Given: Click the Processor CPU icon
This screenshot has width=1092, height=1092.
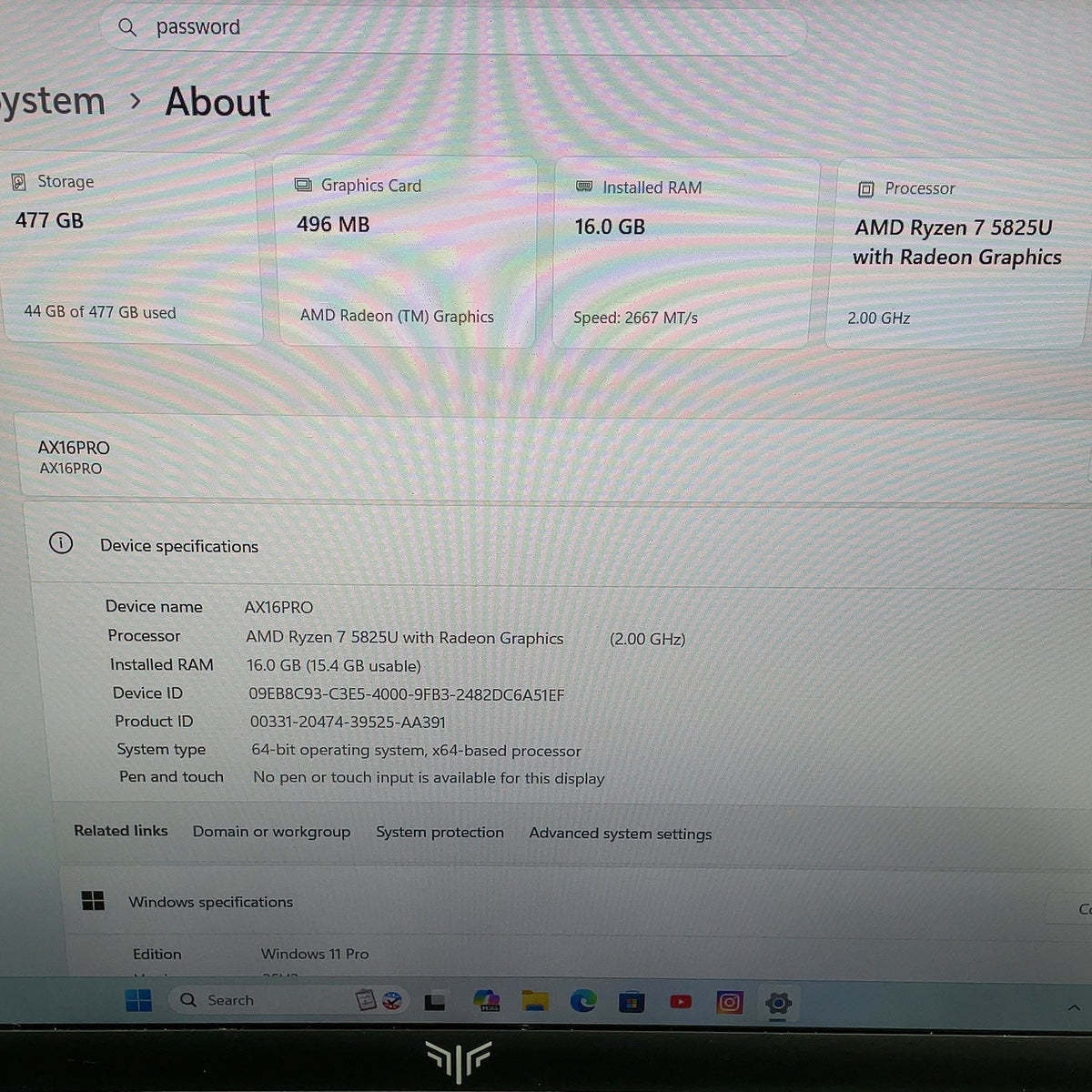Looking at the screenshot, I should pyautogui.click(x=866, y=189).
